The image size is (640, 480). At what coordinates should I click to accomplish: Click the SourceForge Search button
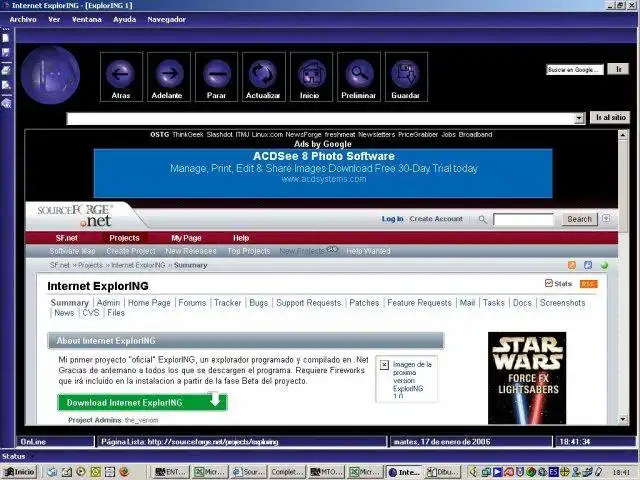[579, 219]
